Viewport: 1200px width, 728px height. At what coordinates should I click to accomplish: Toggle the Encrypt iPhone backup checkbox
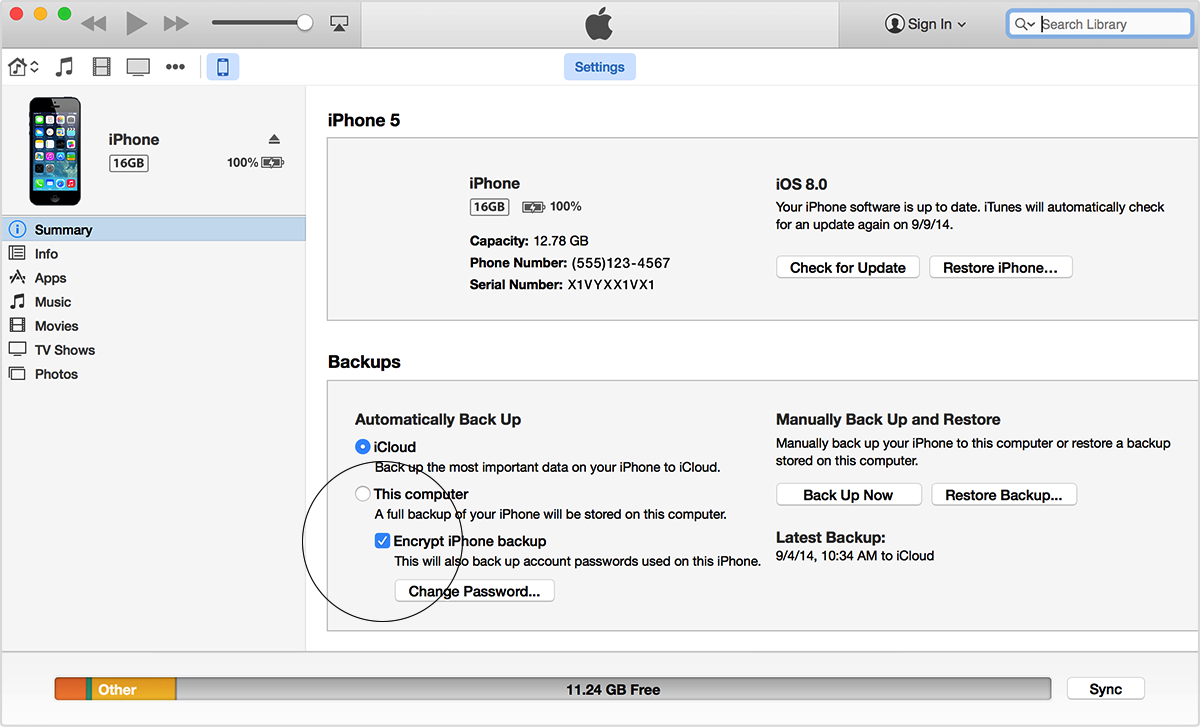(x=382, y=541)
